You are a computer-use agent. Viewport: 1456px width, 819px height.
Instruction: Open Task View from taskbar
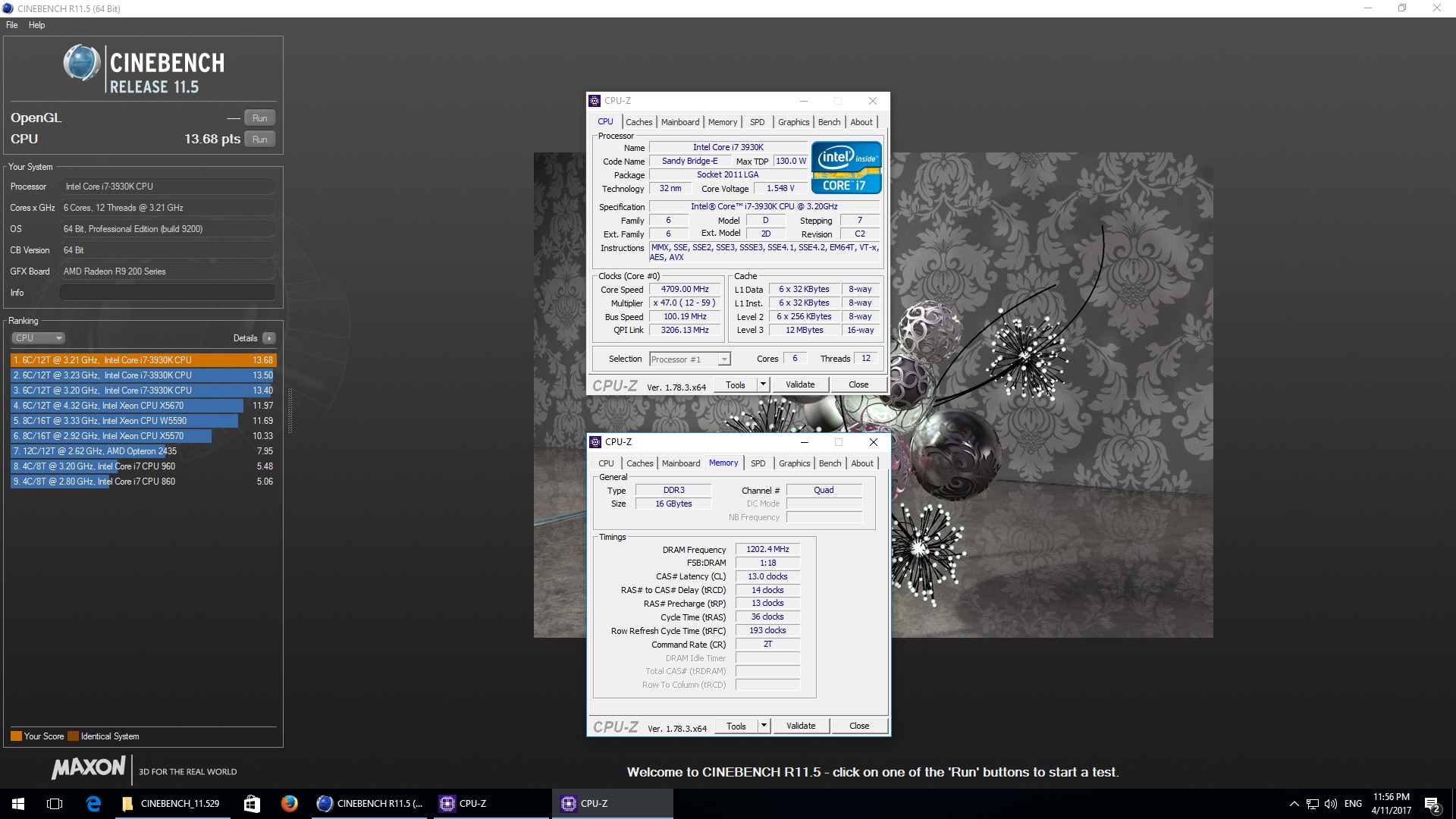pyautogui.click(x=55, y=804)
